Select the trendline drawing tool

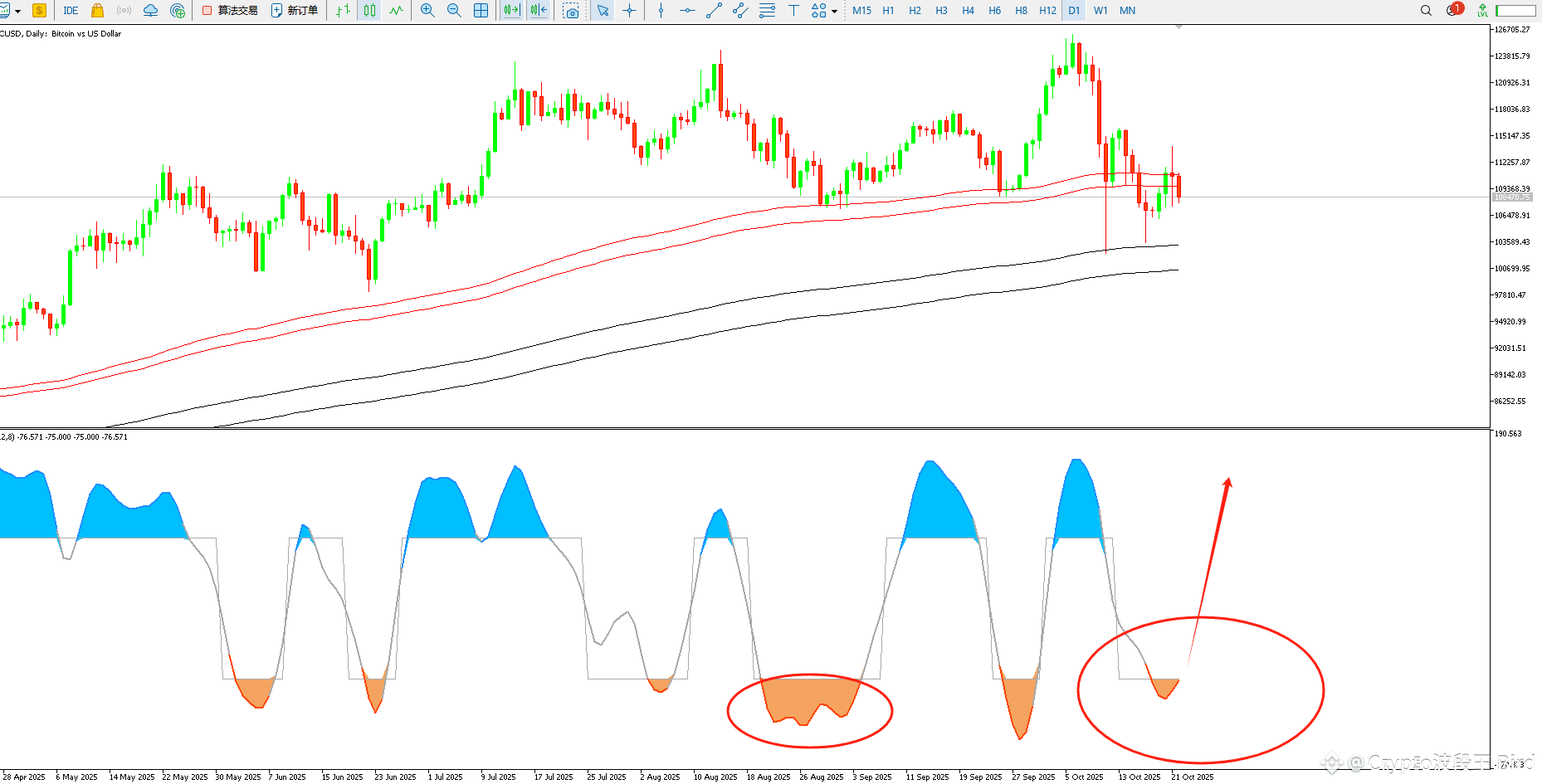point(714,11)
